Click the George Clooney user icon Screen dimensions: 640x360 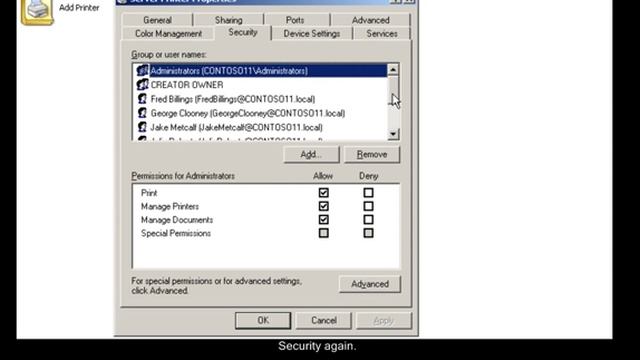(142, 113)
